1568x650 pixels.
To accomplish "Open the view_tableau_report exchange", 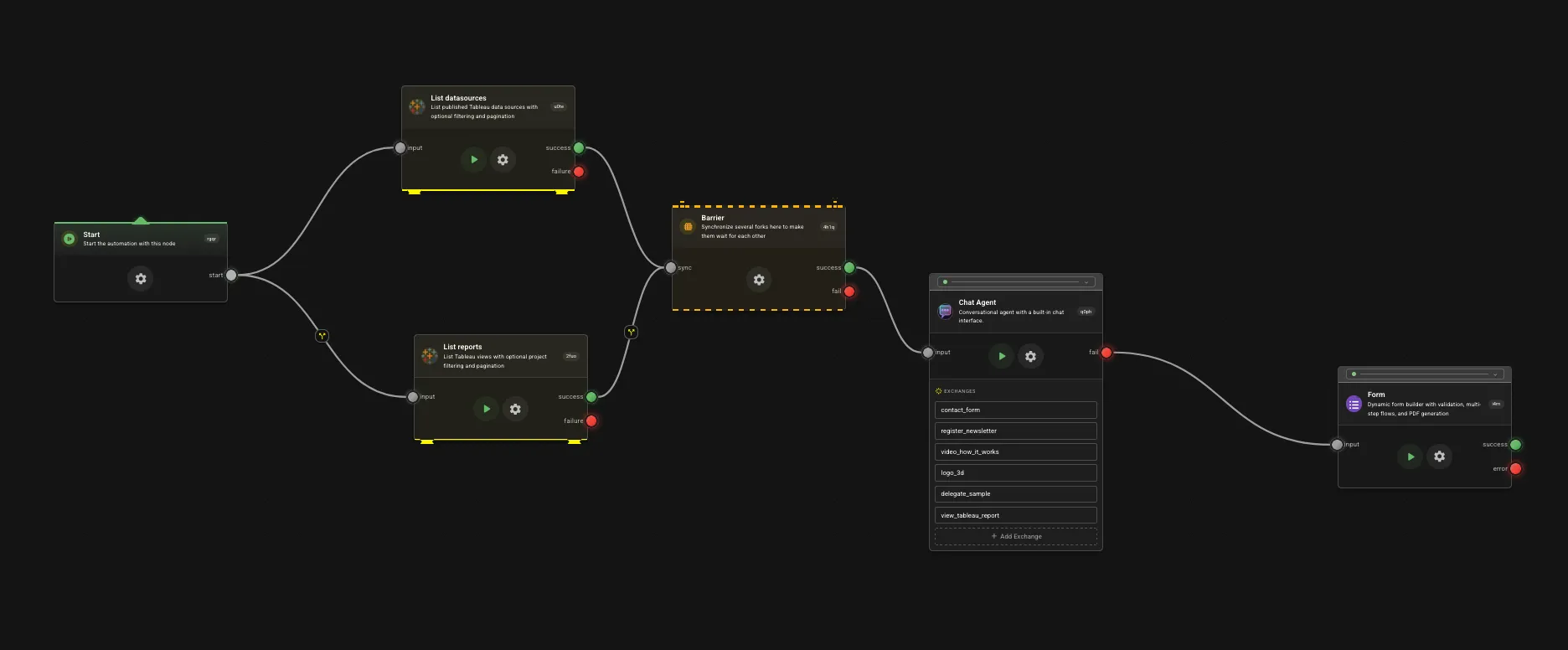I will pos(1016,515).
